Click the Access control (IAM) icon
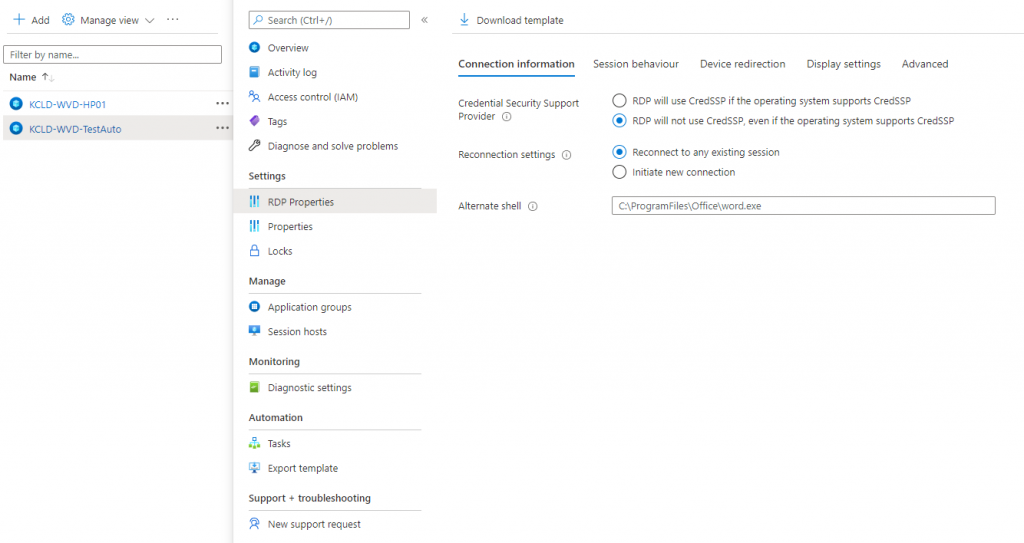1024x543 pixels. pyautogui.click(x=255, y=97)
